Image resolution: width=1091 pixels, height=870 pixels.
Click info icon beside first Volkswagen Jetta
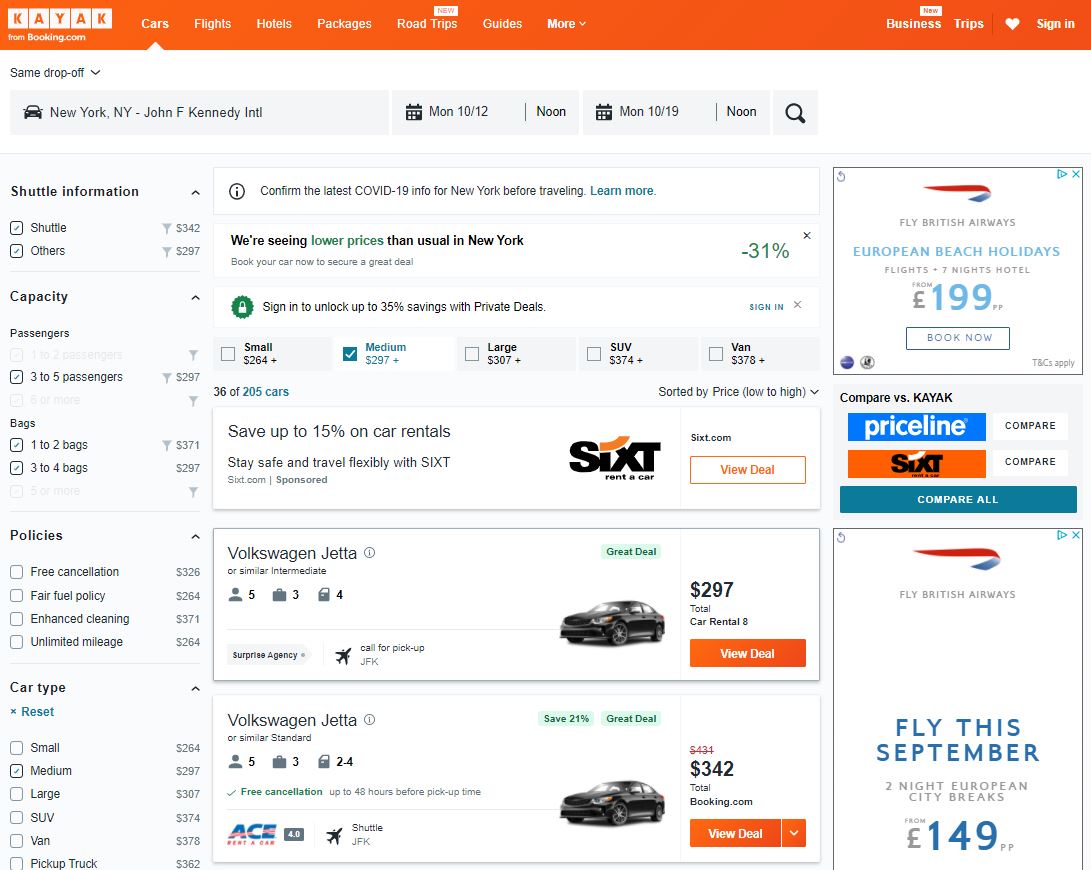coord(369,553)
